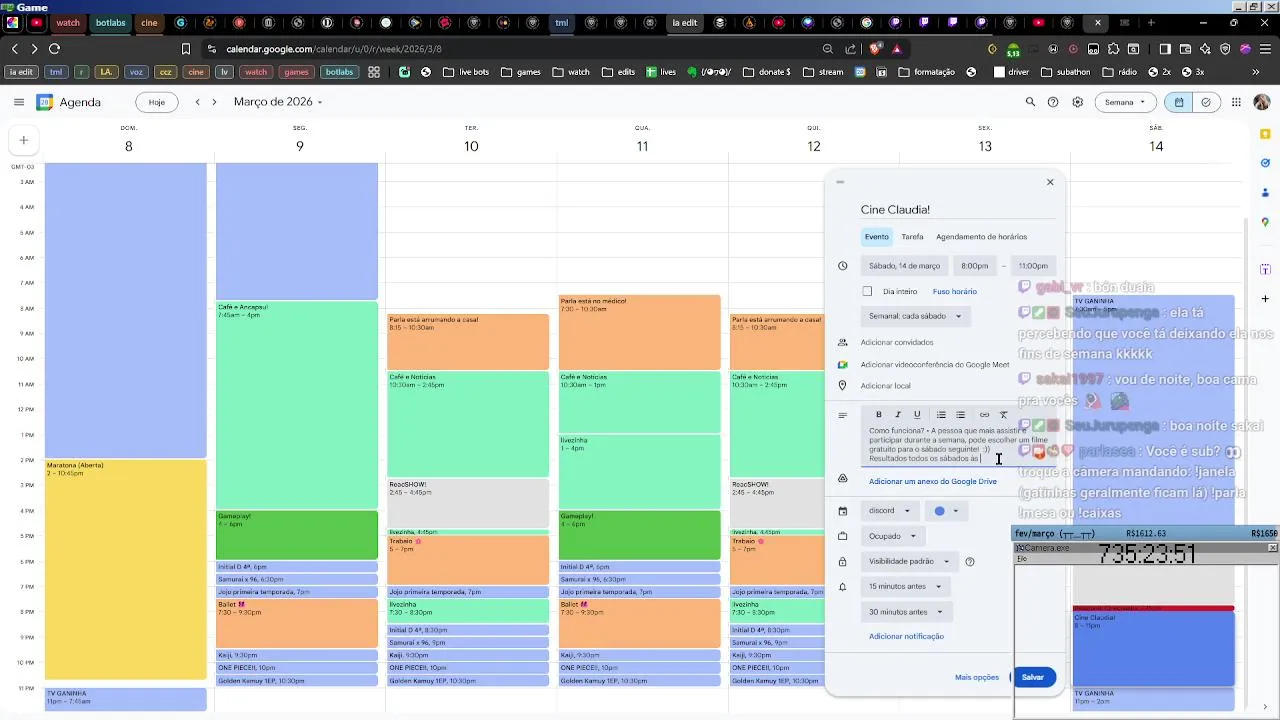Click the Hoje button

(157, 102)
